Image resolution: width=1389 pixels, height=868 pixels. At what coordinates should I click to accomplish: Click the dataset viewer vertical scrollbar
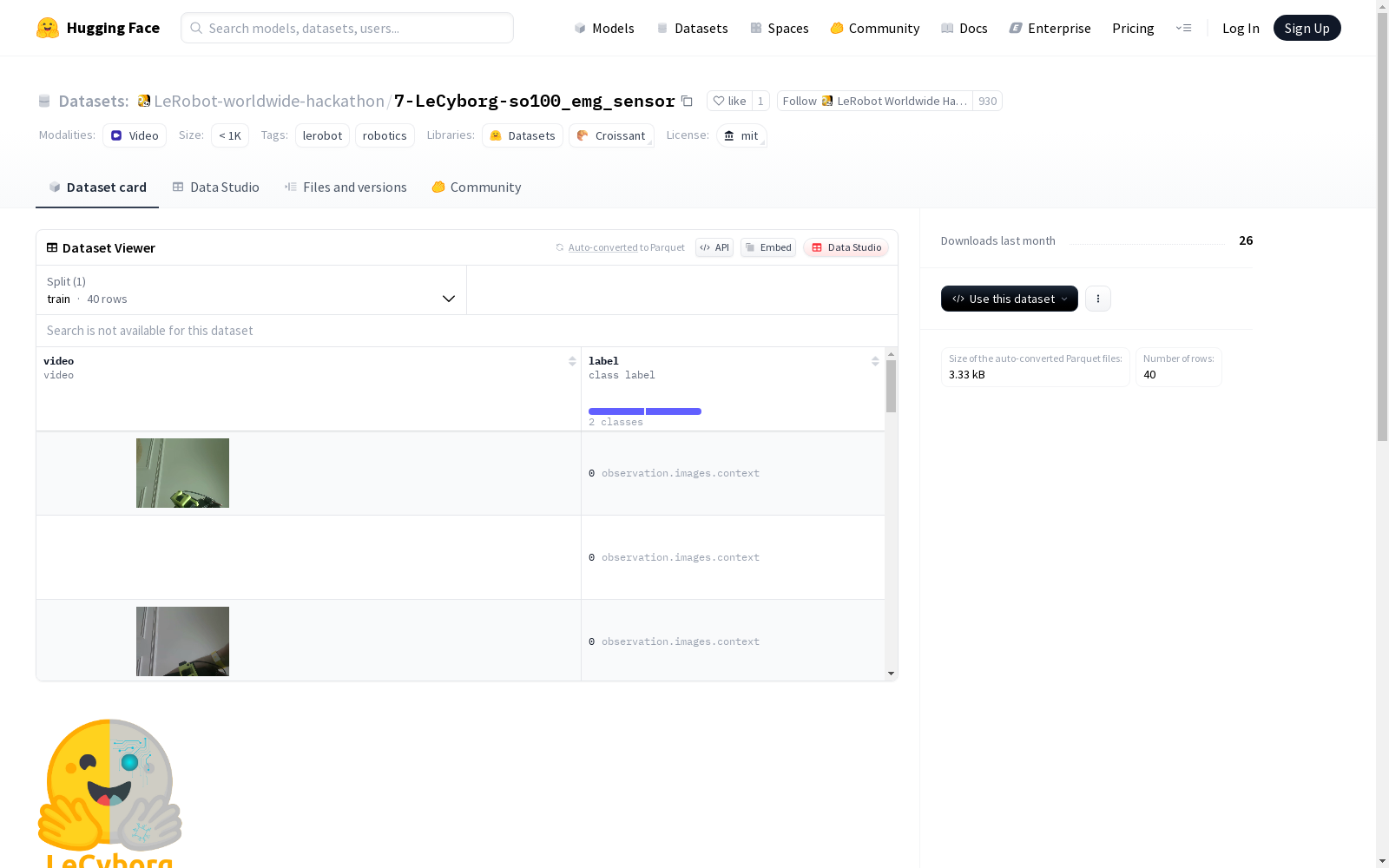click(891, 386)
